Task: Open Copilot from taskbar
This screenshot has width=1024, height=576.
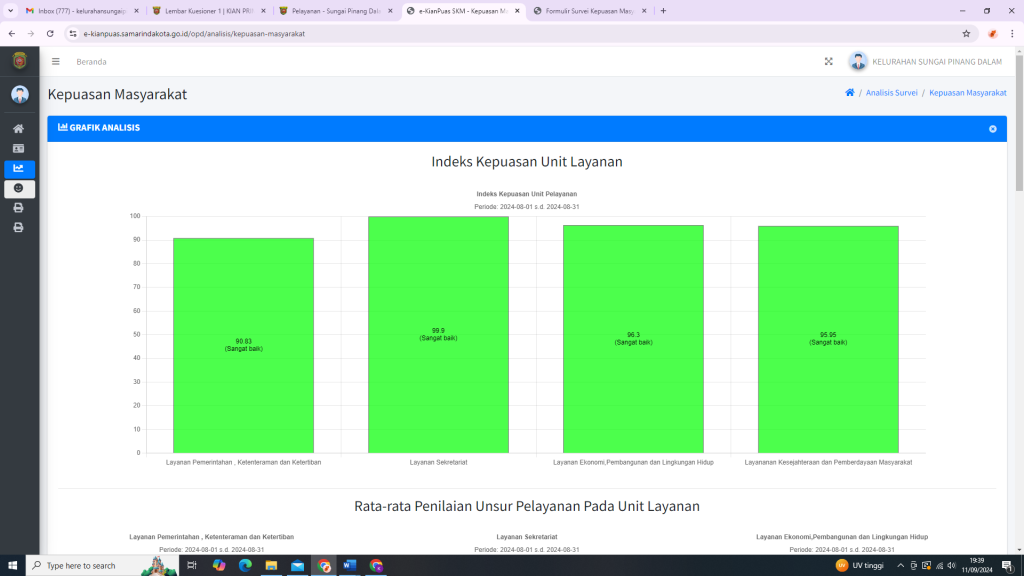Action: click(219, 566)
